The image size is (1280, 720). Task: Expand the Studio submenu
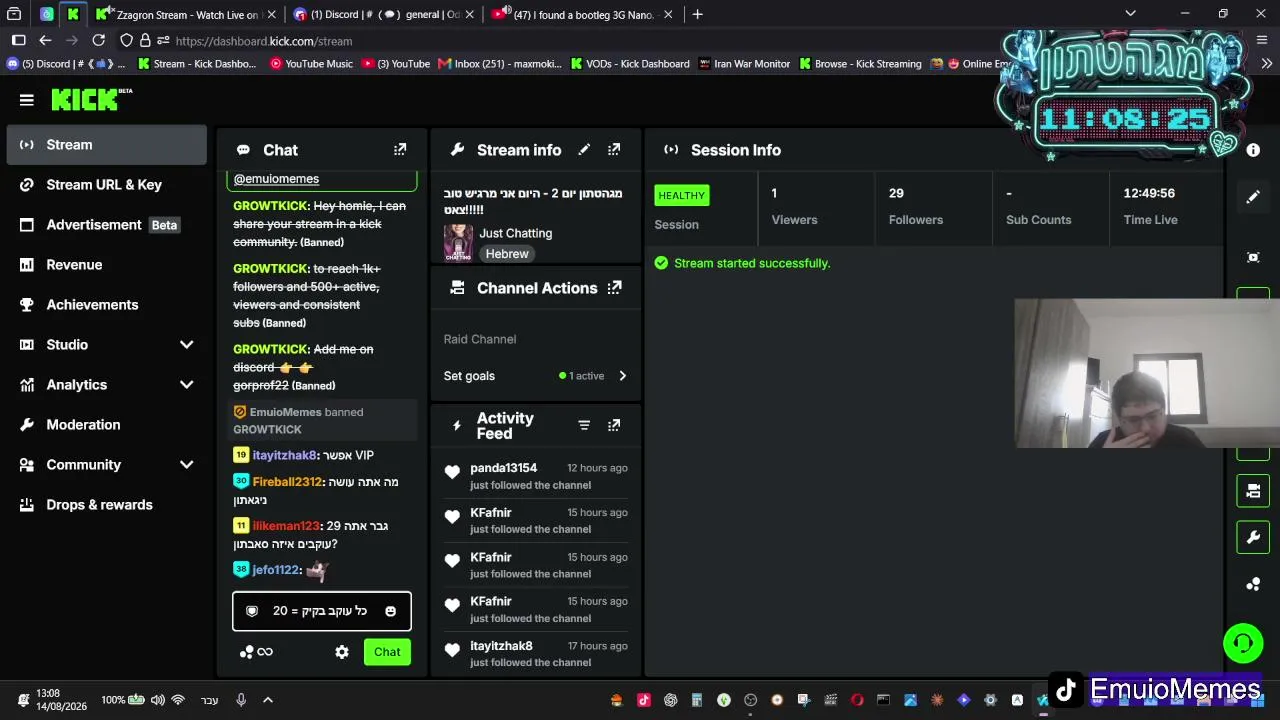coord(186,345)
